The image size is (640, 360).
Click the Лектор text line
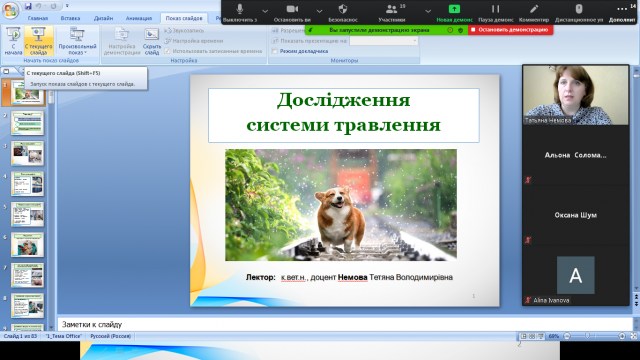coord(349,278)
